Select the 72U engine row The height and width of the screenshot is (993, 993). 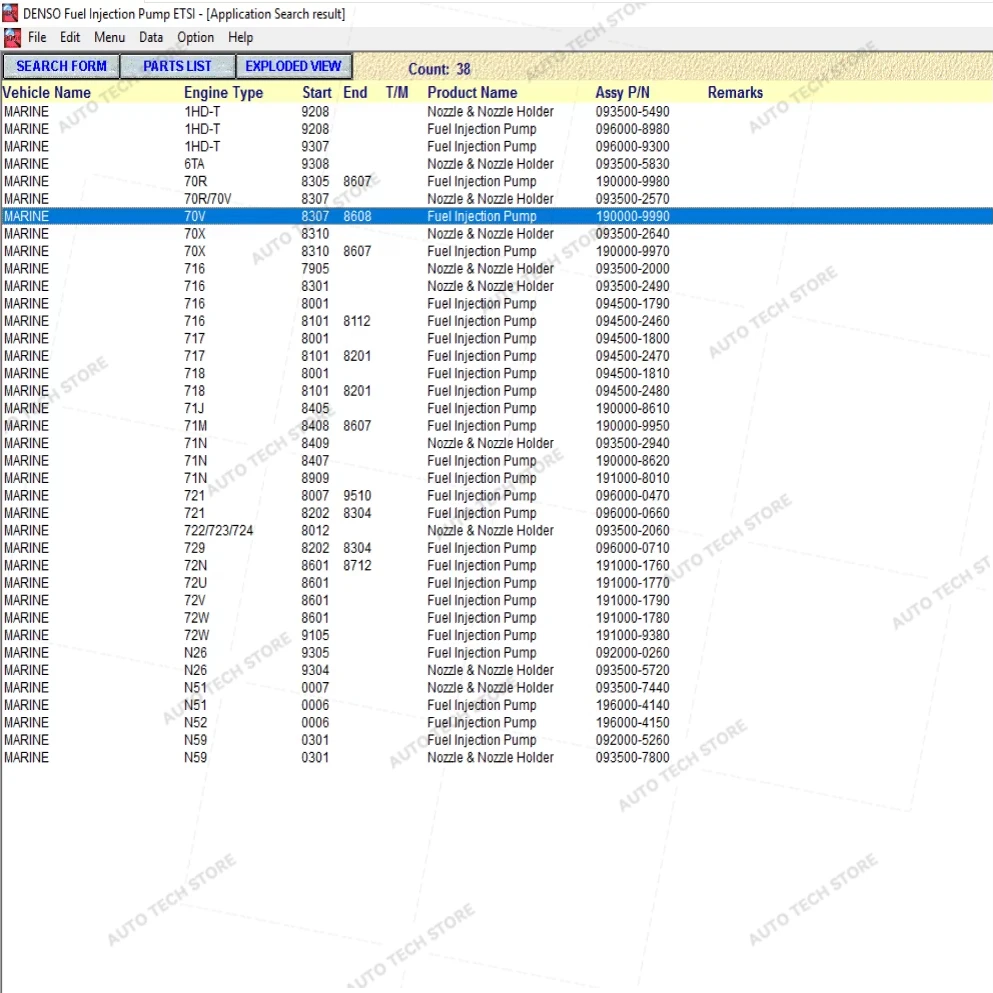(496, 583)
